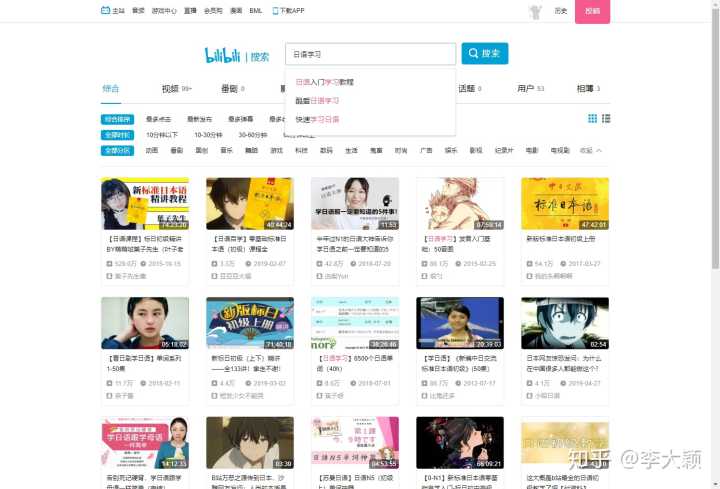Select the 10分钟以下 duration filter
This screenshot has width=720, height=489.
coord(162,134)
